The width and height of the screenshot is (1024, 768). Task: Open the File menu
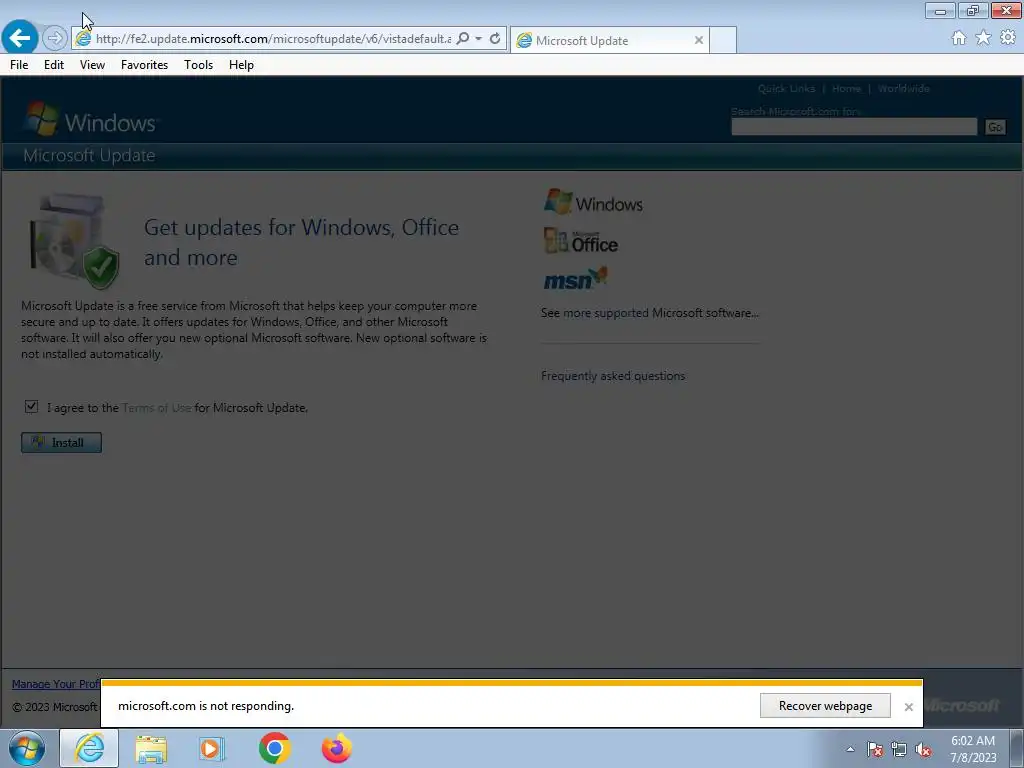coord(19,65)
